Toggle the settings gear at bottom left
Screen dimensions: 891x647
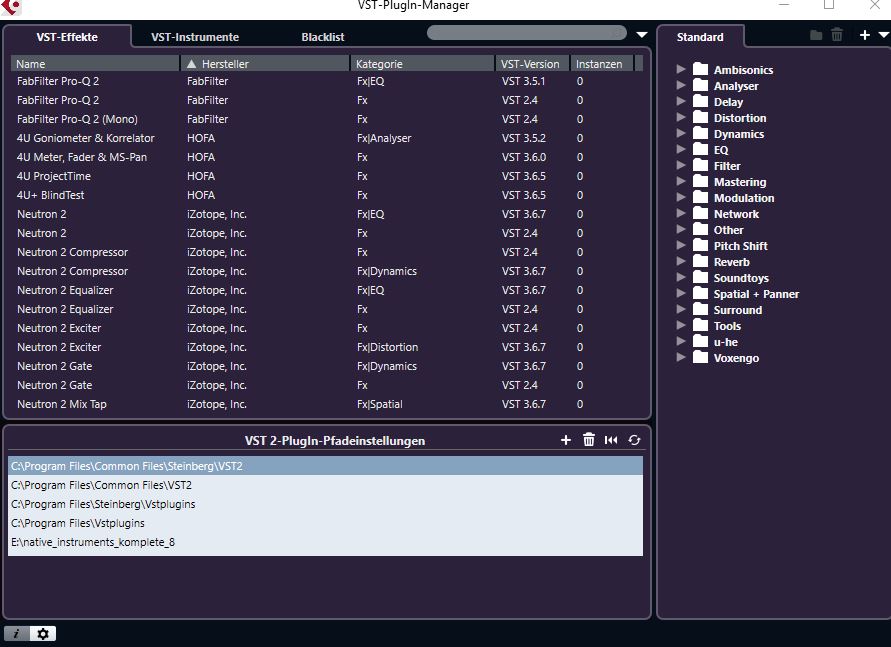click(43, 633)
